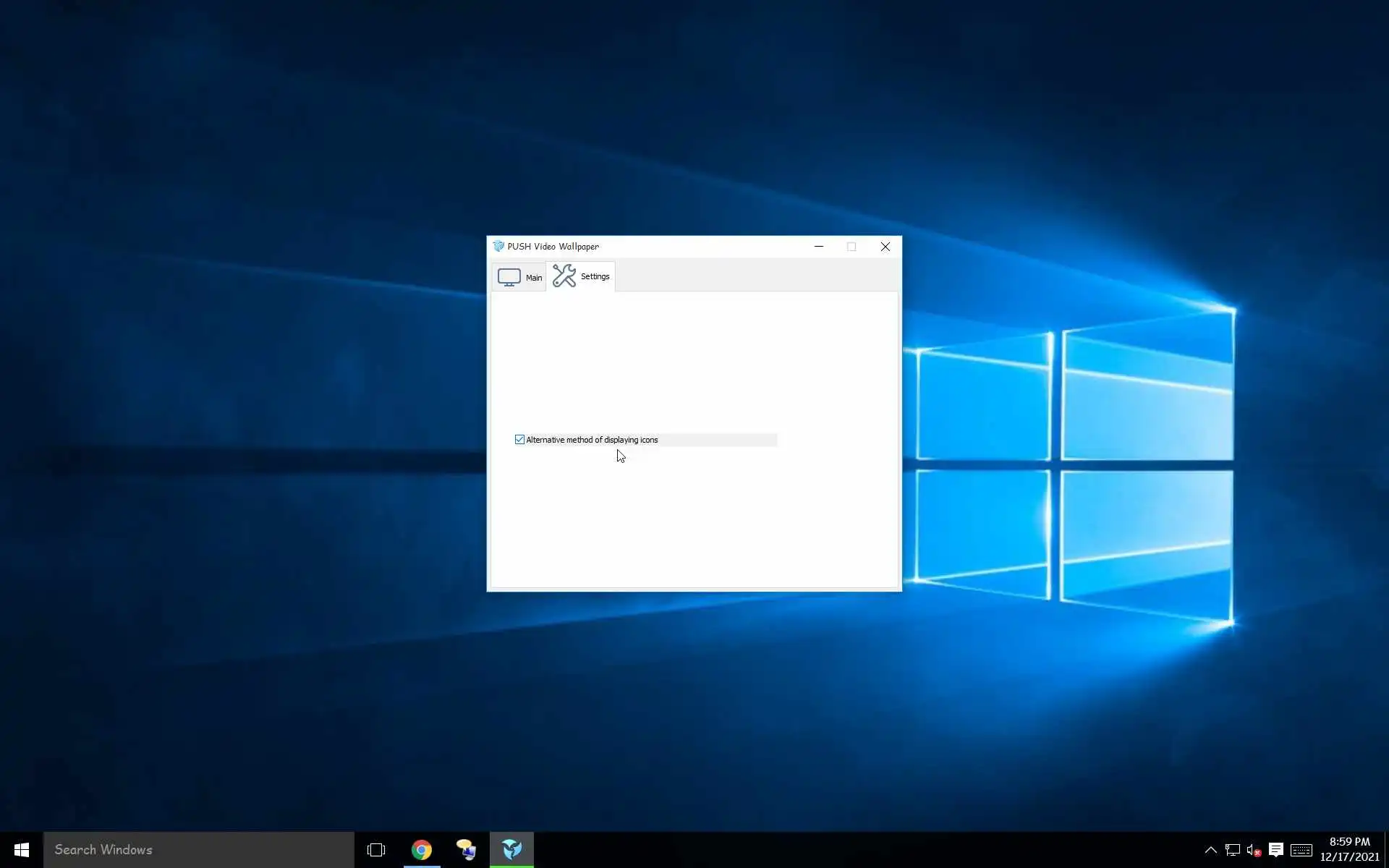The image size is (1389, 868).
Task: Close the PUSH Video Wallpaper window
Action: point(885,247)
